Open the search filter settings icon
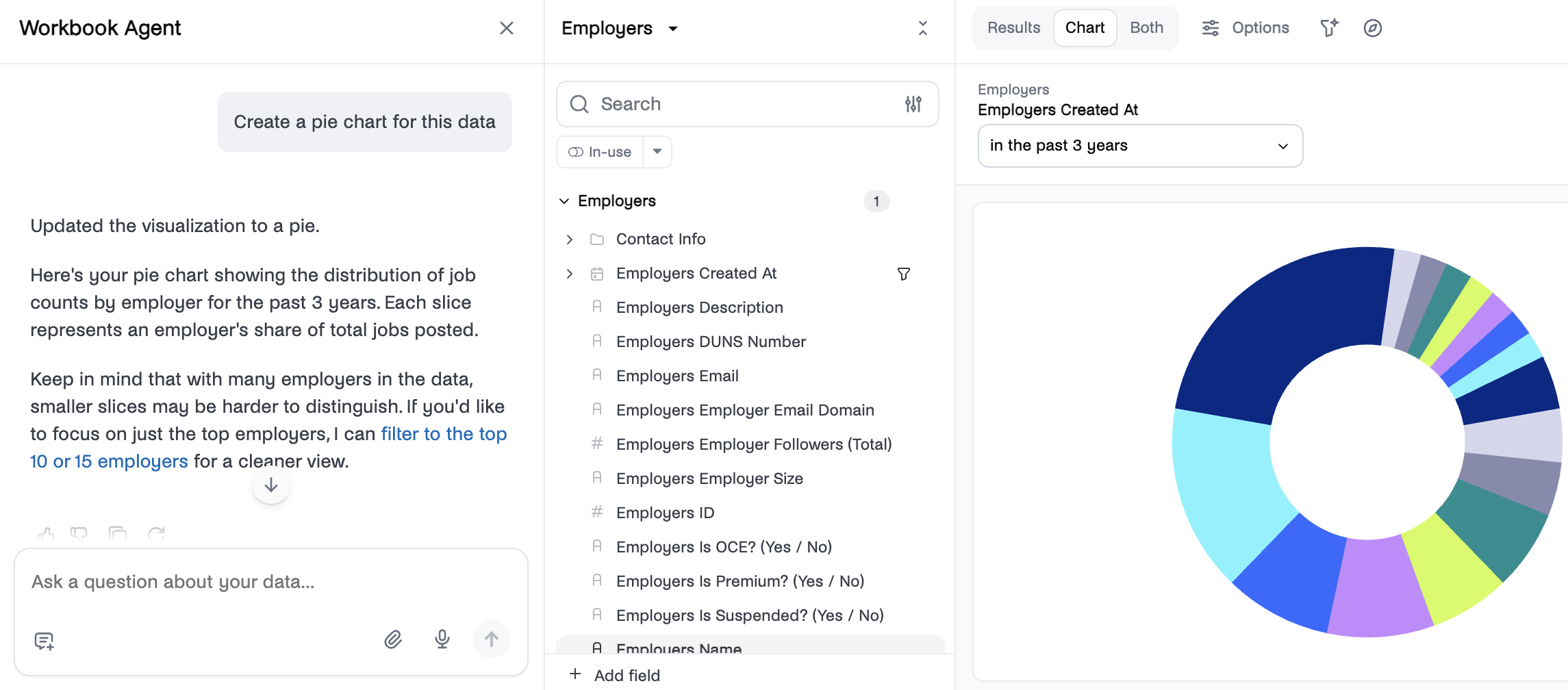This screenshot has height=690, width=1568. coord(913,104)
